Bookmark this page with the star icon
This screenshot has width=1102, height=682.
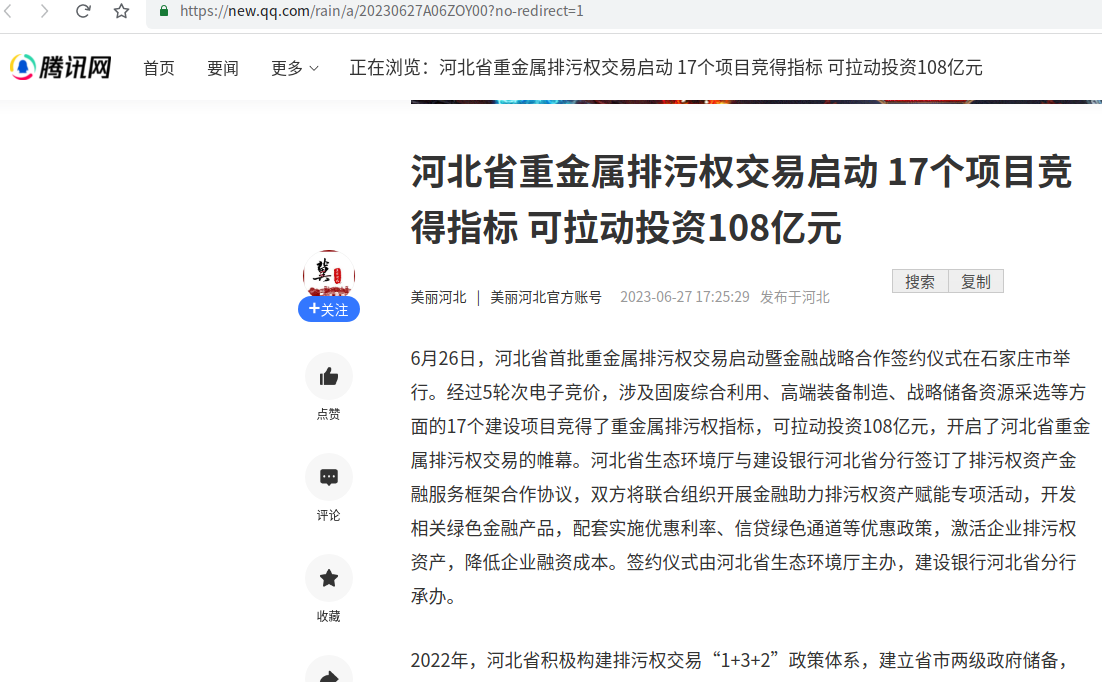click(x=122, y=11)
